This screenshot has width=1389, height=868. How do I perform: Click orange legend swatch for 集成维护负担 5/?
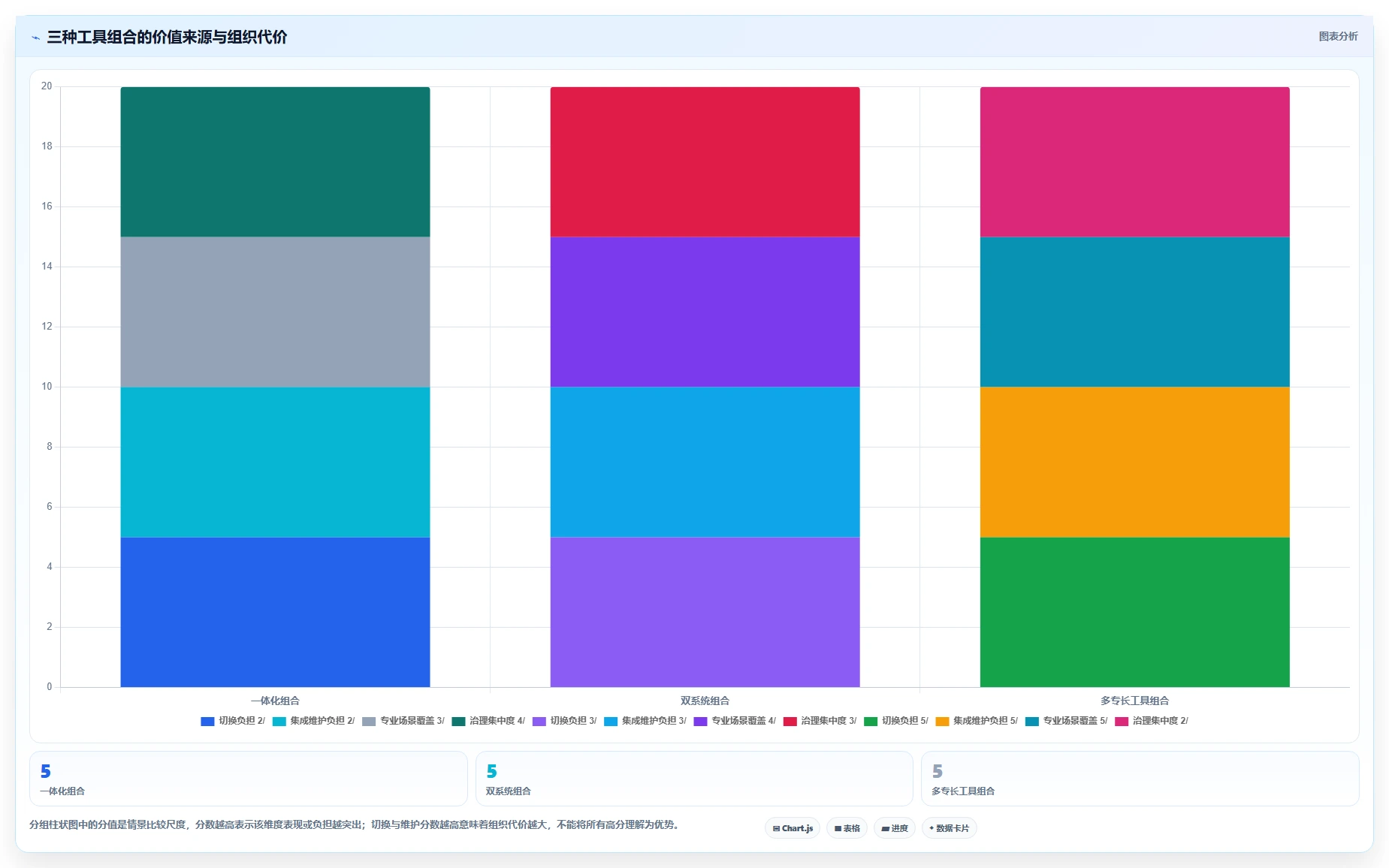tap(942, 722)
